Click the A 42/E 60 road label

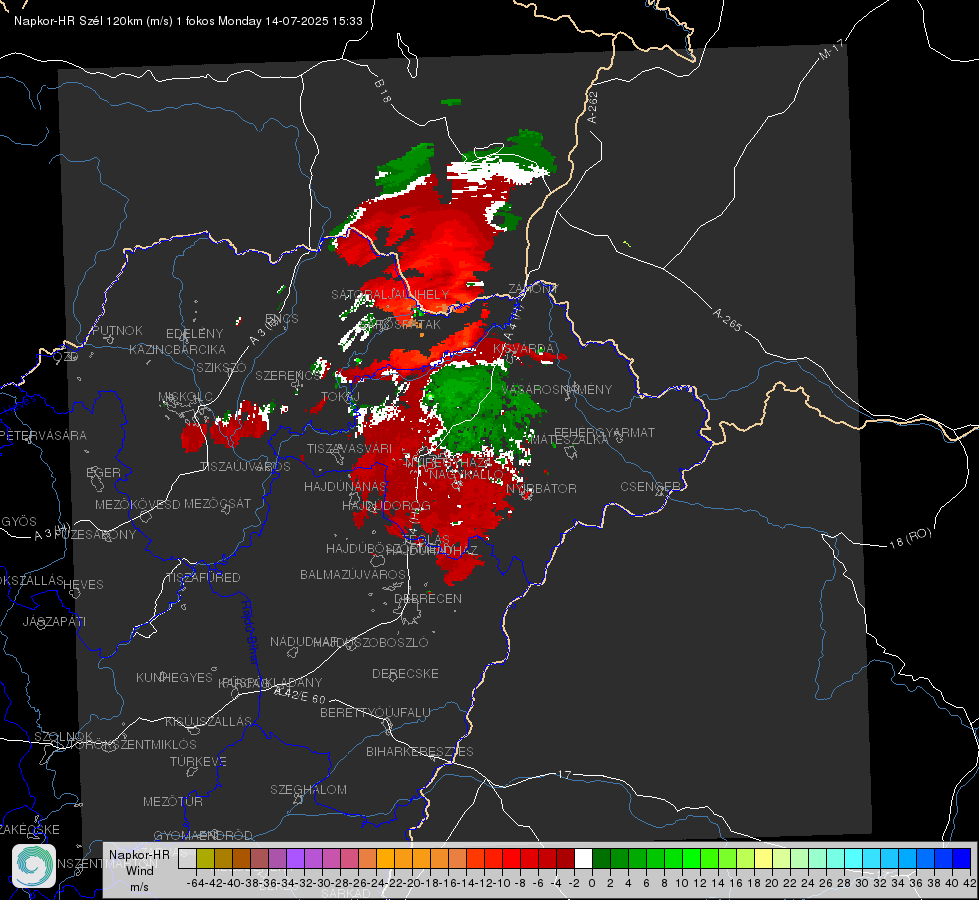point(300,695)
